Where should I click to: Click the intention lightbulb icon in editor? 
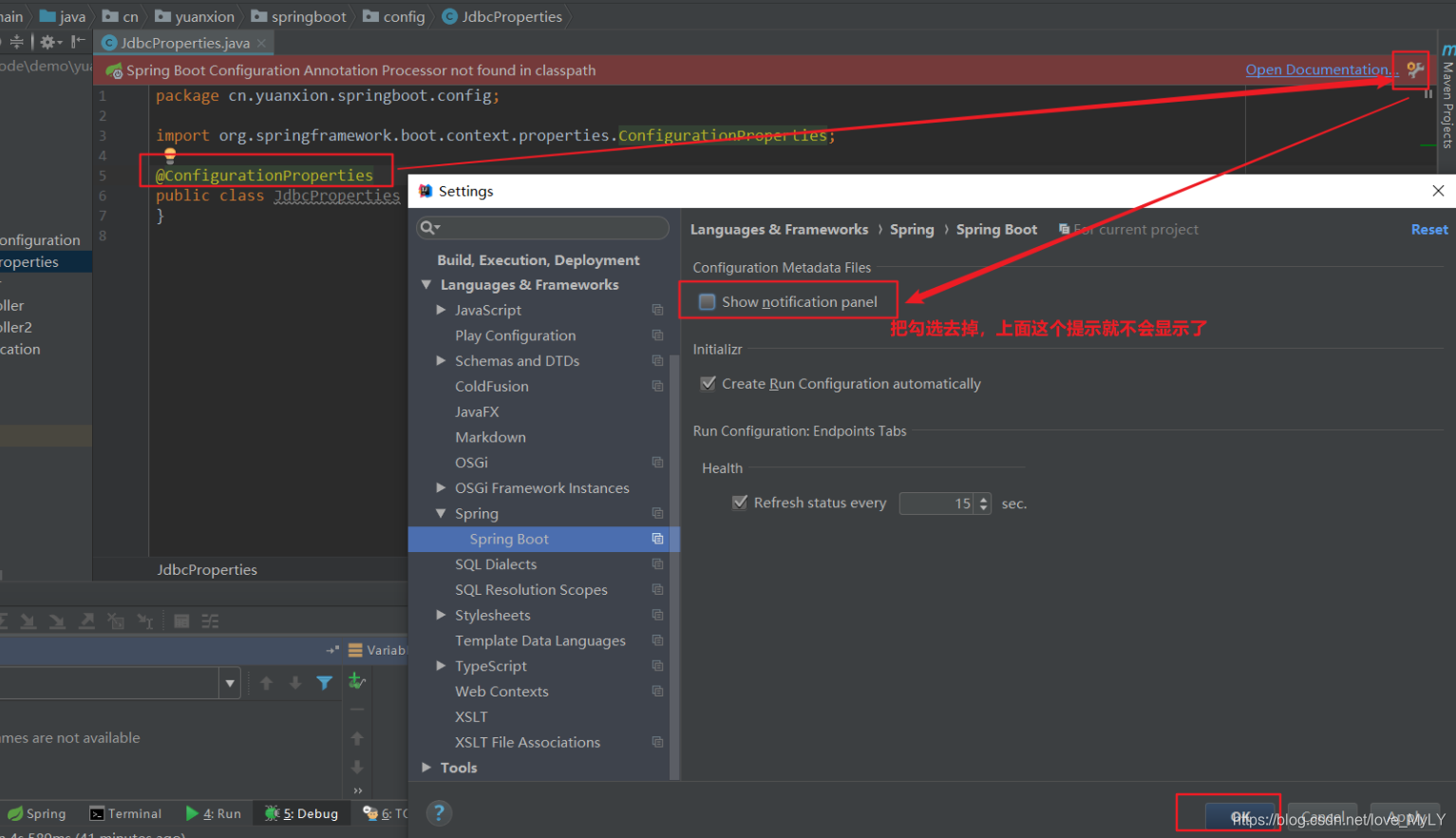click(170, 155)
